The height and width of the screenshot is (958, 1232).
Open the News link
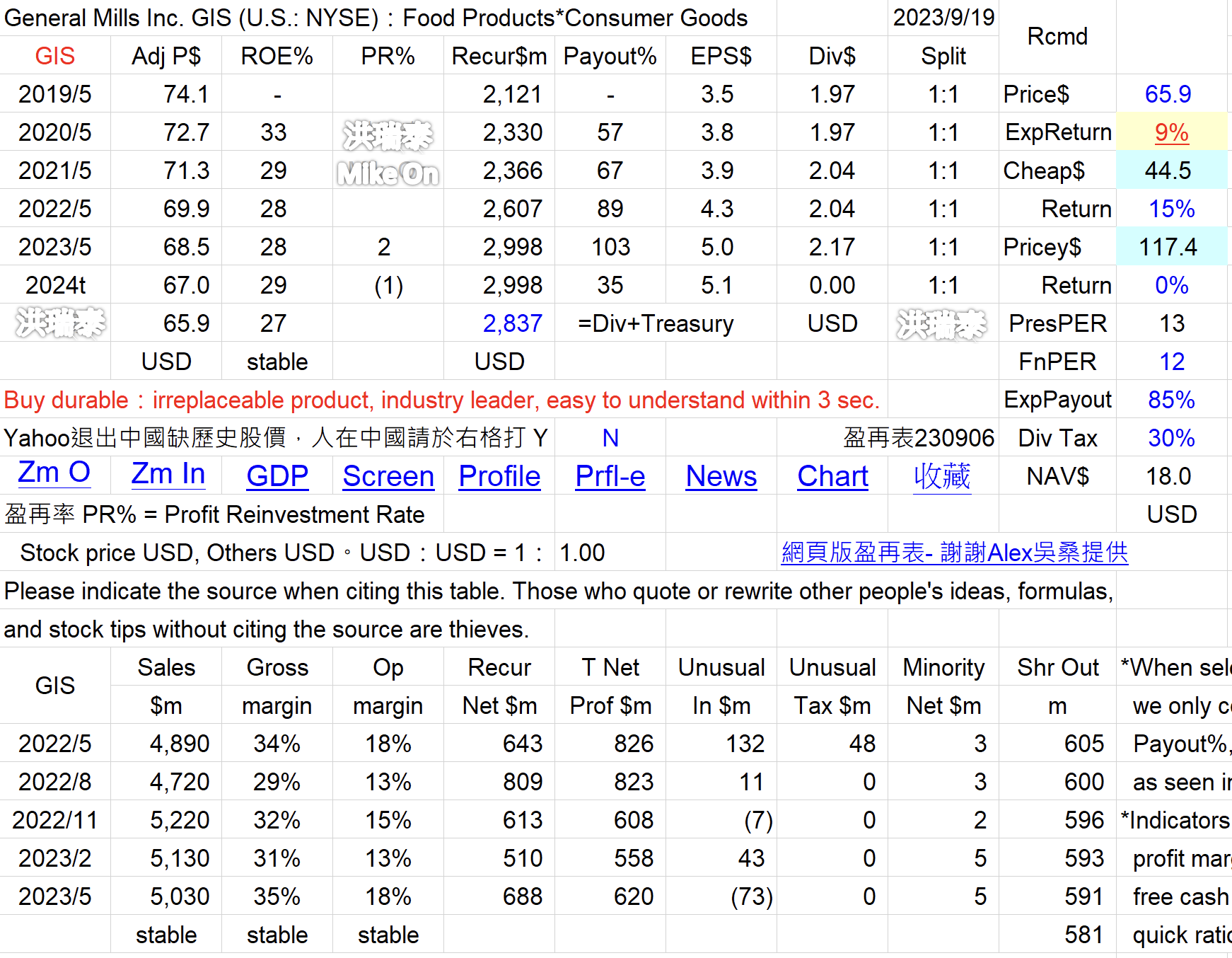(721, 476)
